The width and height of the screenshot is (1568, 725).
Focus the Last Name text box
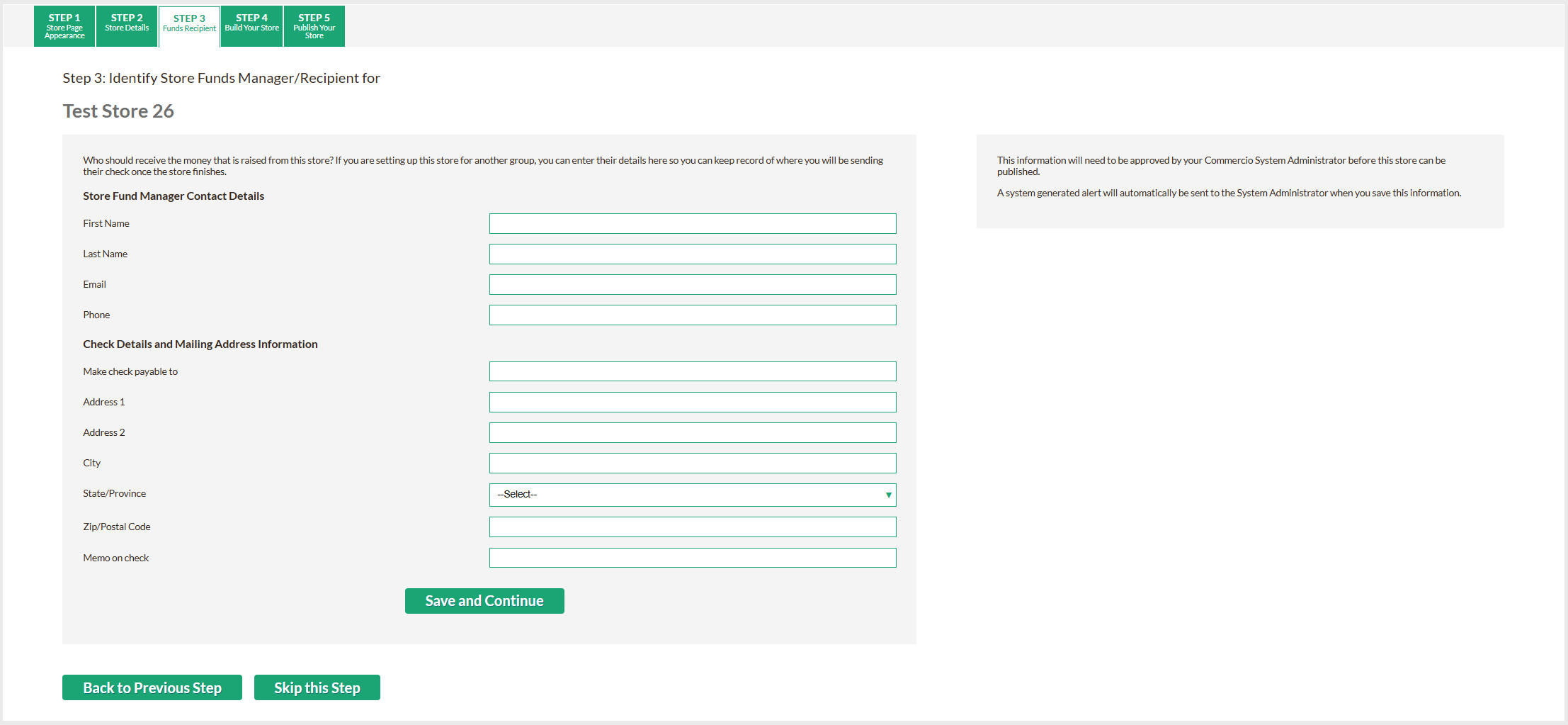pyautogui.click(x=692, y=254)
